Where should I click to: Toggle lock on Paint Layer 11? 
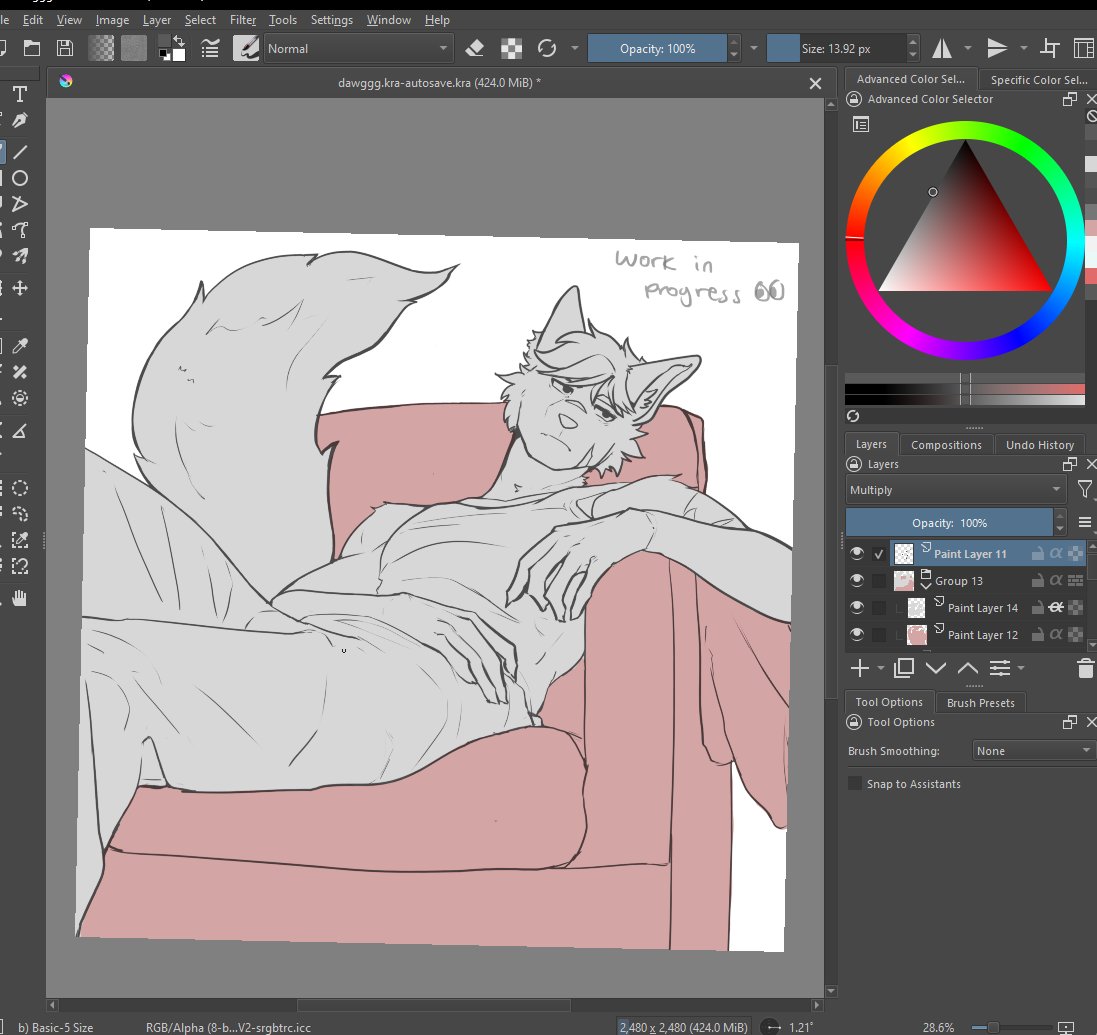click(1038, 554)
